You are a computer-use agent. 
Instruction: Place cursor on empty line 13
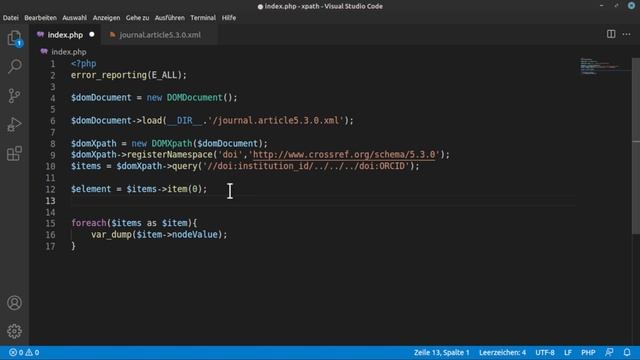click(x=322, y=200)
